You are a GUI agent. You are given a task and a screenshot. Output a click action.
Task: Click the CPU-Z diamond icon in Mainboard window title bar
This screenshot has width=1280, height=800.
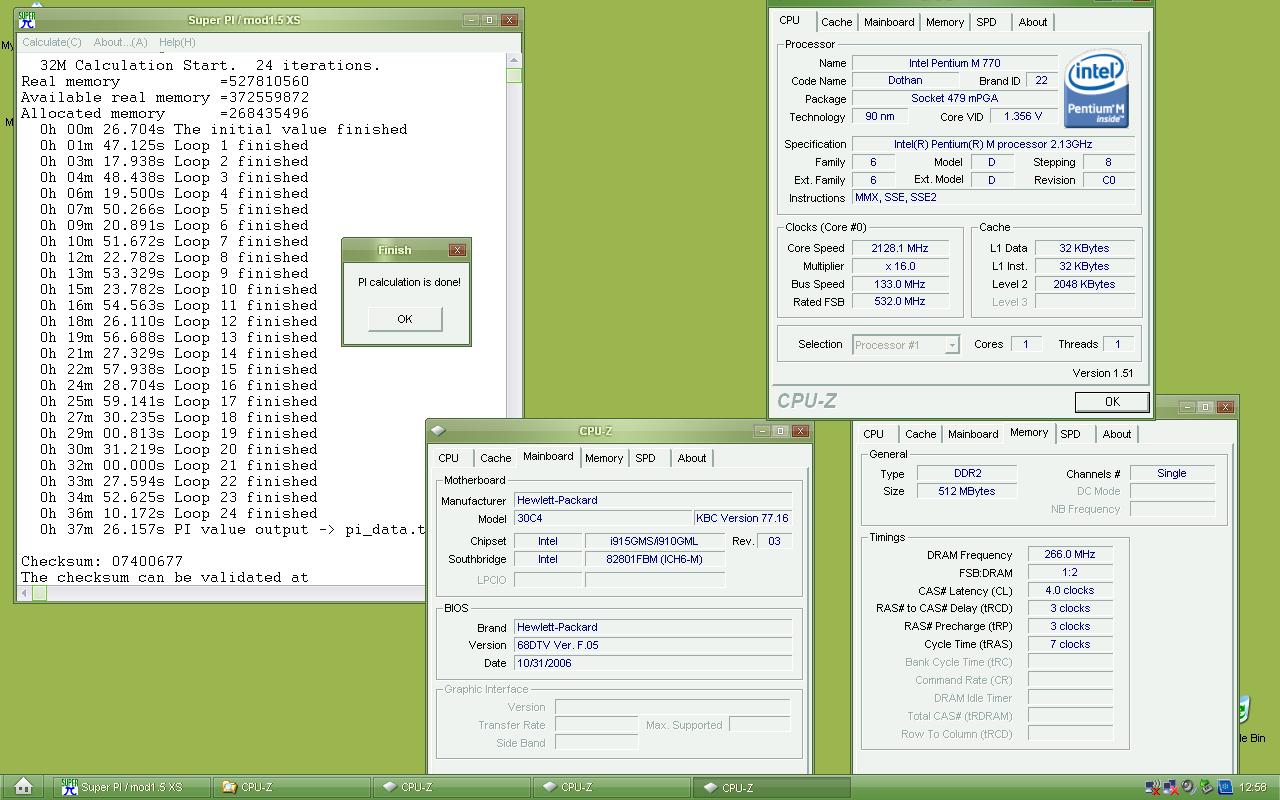[x=438, y=431]
